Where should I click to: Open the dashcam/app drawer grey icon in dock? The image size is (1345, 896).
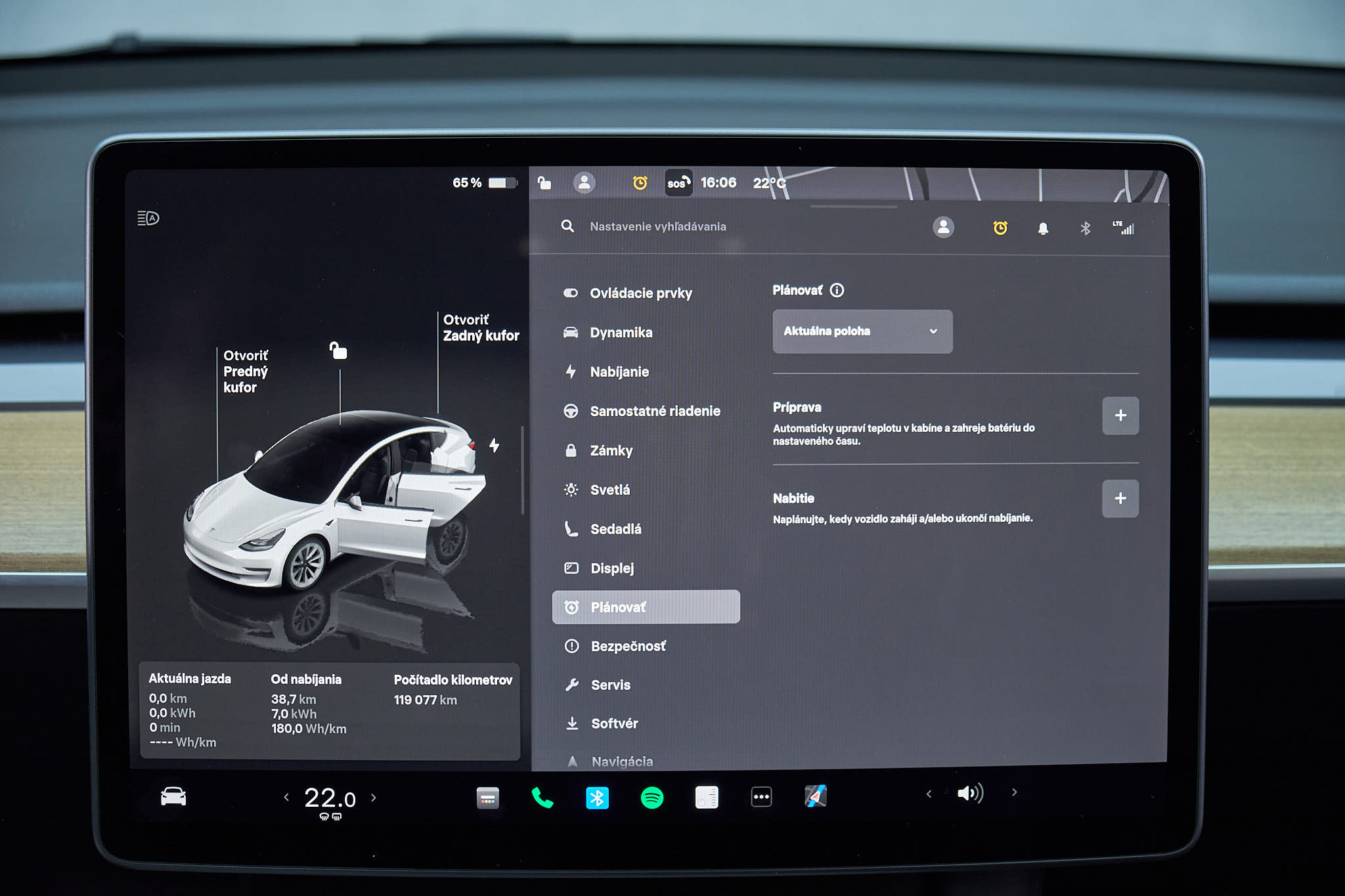pos(487,798)
